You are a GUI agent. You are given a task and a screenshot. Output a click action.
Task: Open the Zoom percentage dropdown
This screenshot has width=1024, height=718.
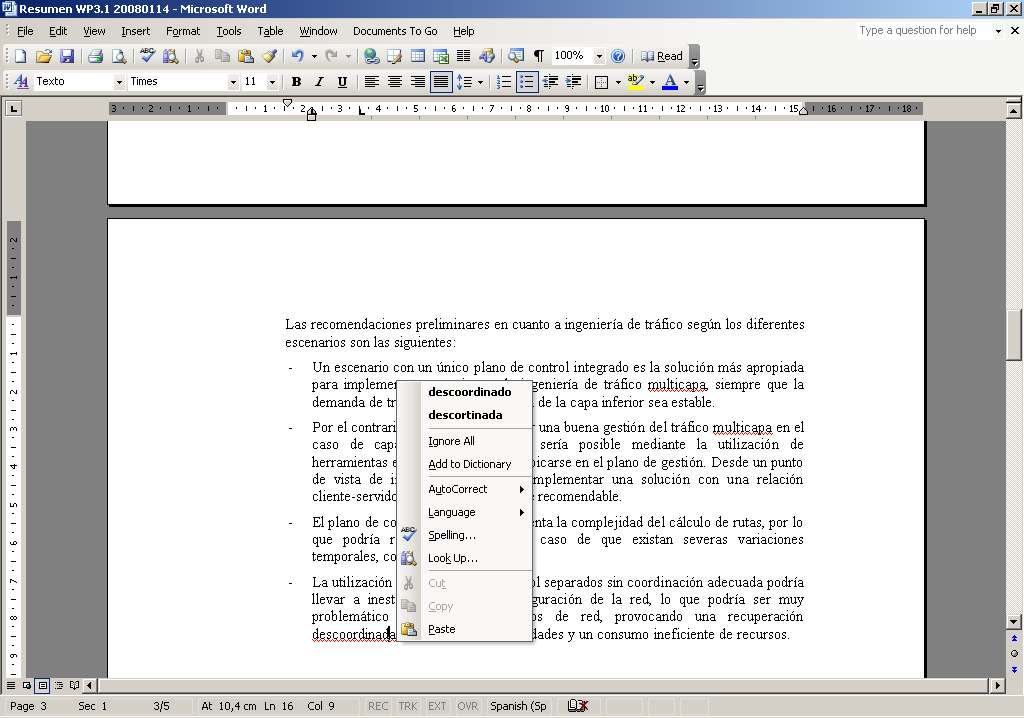pyautogui.click(x=599, y=56)
